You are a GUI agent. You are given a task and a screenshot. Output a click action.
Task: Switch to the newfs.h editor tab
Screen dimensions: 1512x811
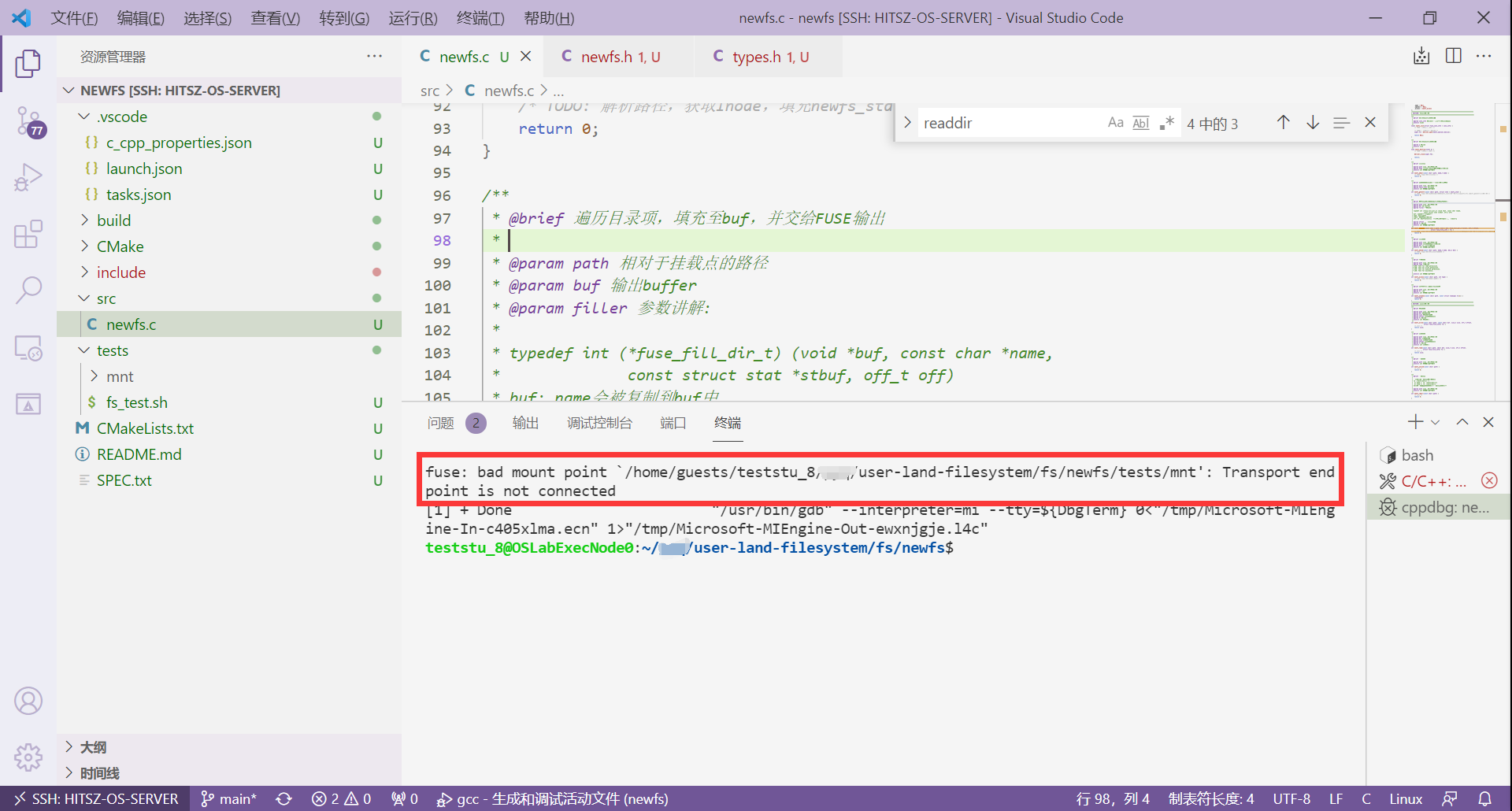(x=606, y=57)
